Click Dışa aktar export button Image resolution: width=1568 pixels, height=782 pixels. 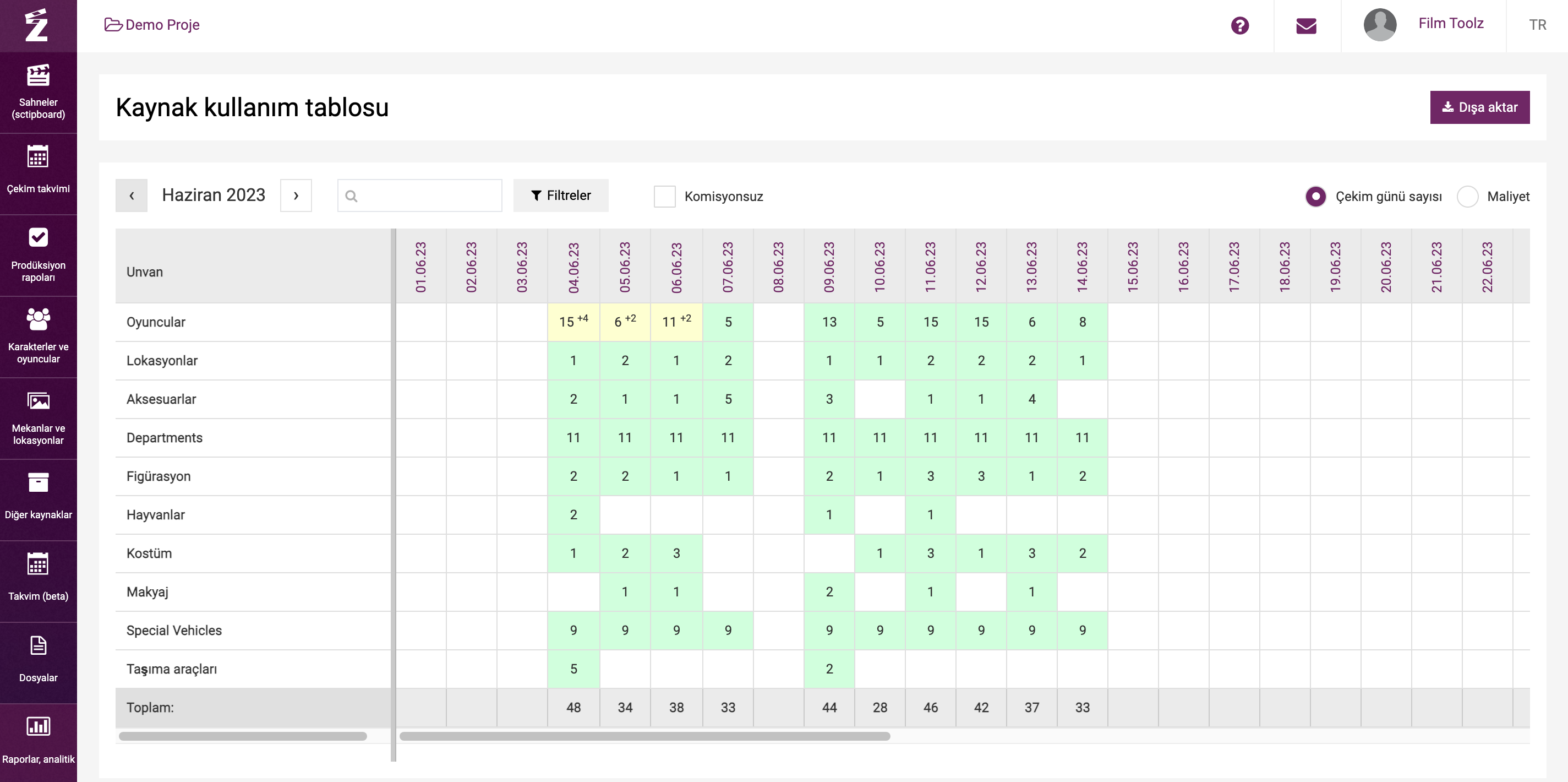[x=1479, y=107]
